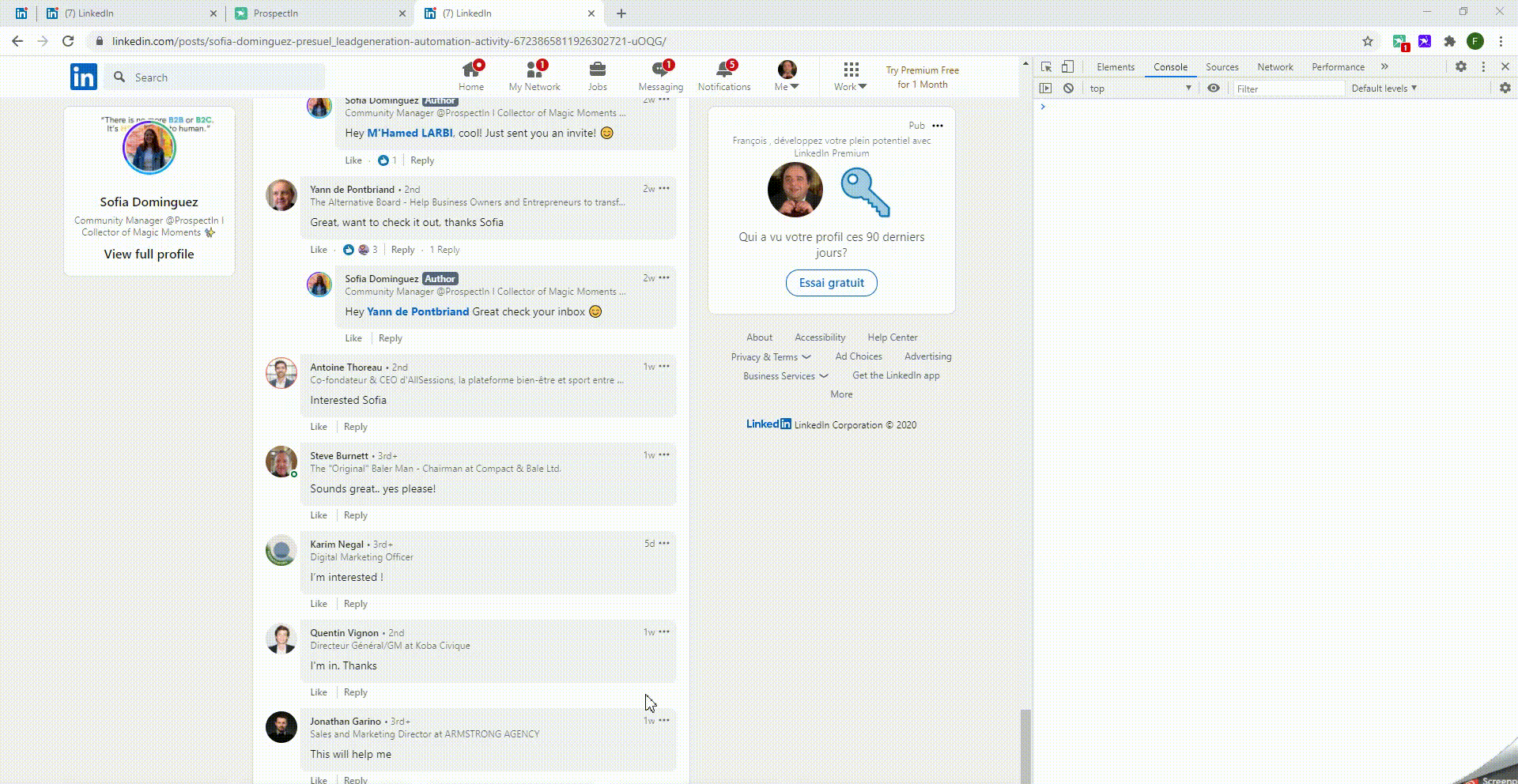This screenshot has height=784, width=1518.
Task: Expand 1 Reply under Yann's comment
Action: (444, 250)
